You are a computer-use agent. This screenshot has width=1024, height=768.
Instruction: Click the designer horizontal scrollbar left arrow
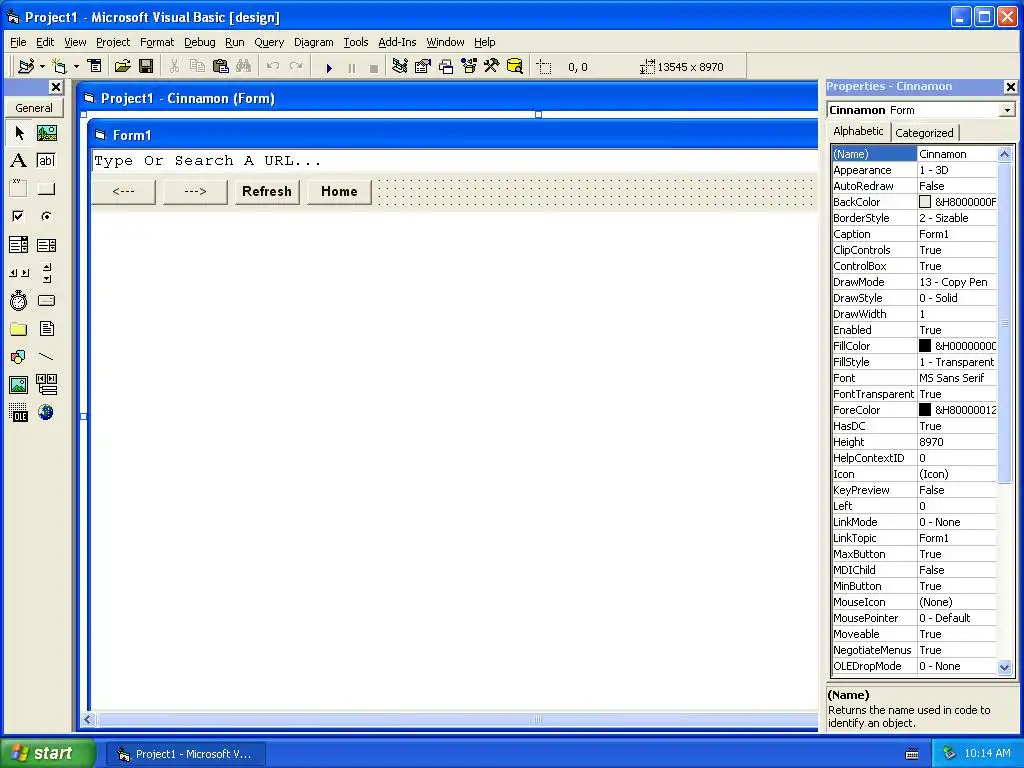[88, 720]
